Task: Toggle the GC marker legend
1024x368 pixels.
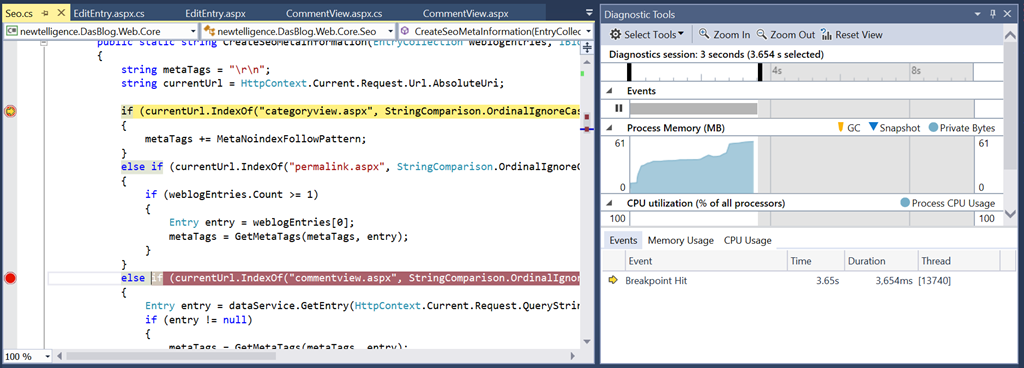Action: coord(849,128)
